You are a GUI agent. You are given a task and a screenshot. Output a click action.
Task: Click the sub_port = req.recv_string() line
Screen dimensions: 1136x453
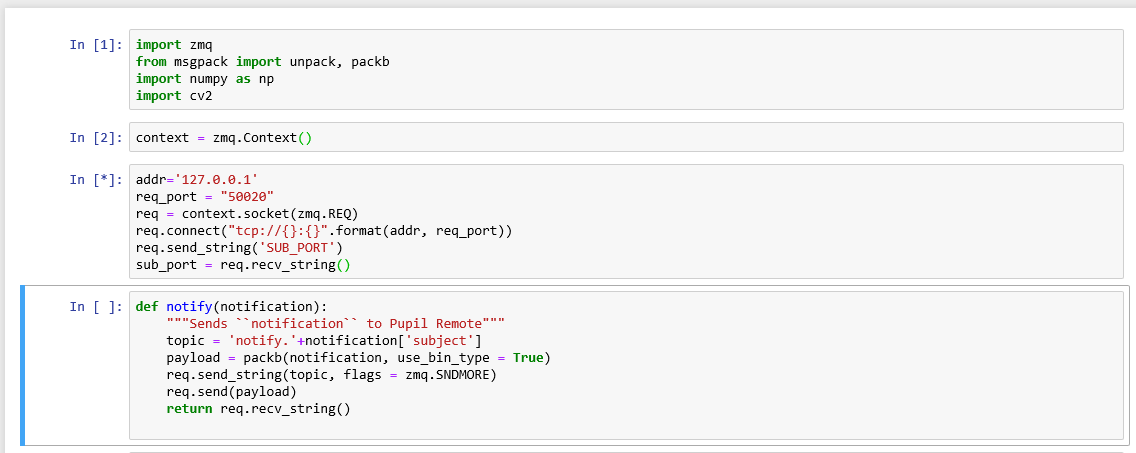click(243, 265)
